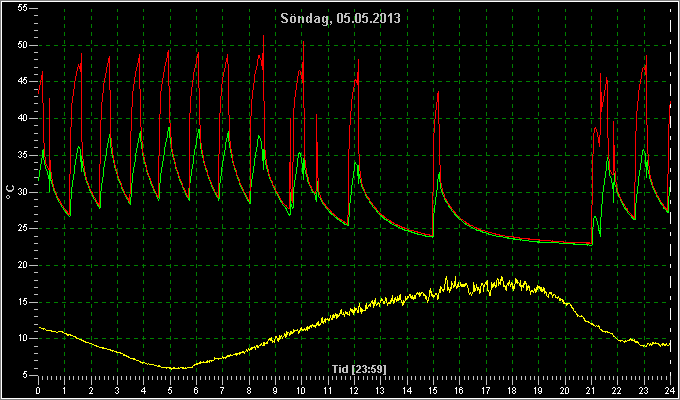The height and width of the screenshot is (400, 680).
Task: Click hour 20 on the time axis
Action: (565, 390)
